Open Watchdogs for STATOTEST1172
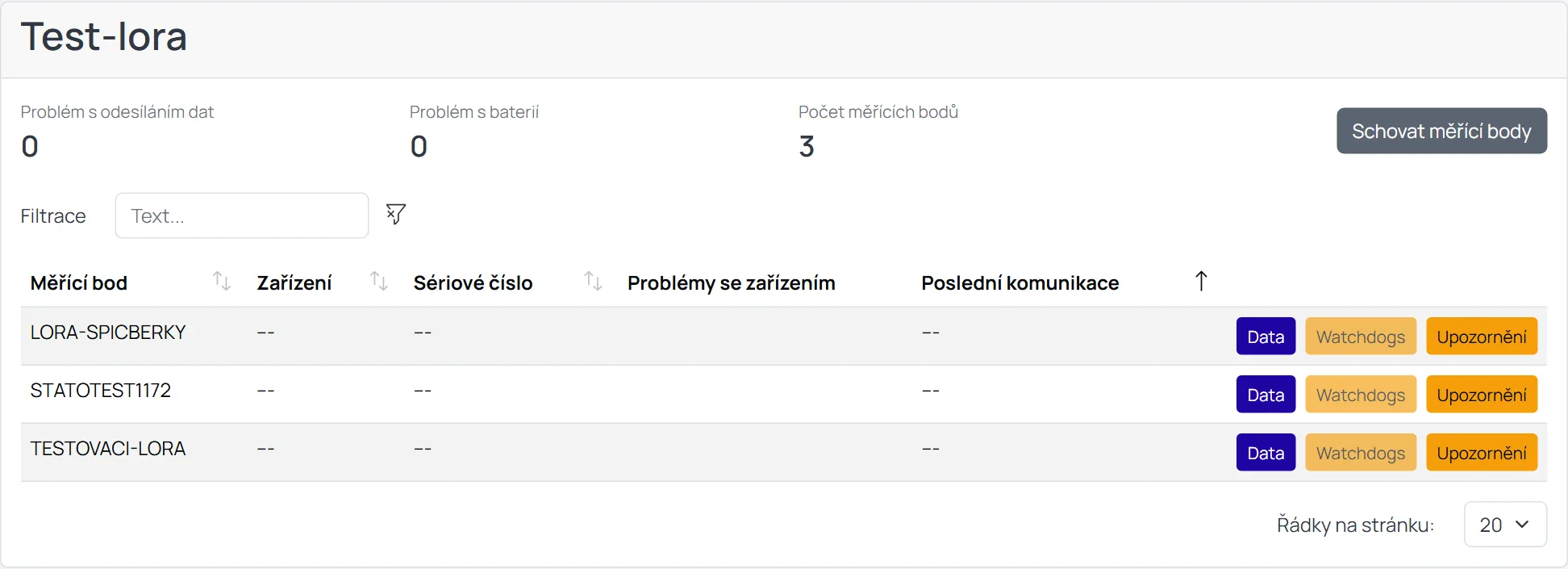Viewport: 1568px width, 569px height. 1361,395
